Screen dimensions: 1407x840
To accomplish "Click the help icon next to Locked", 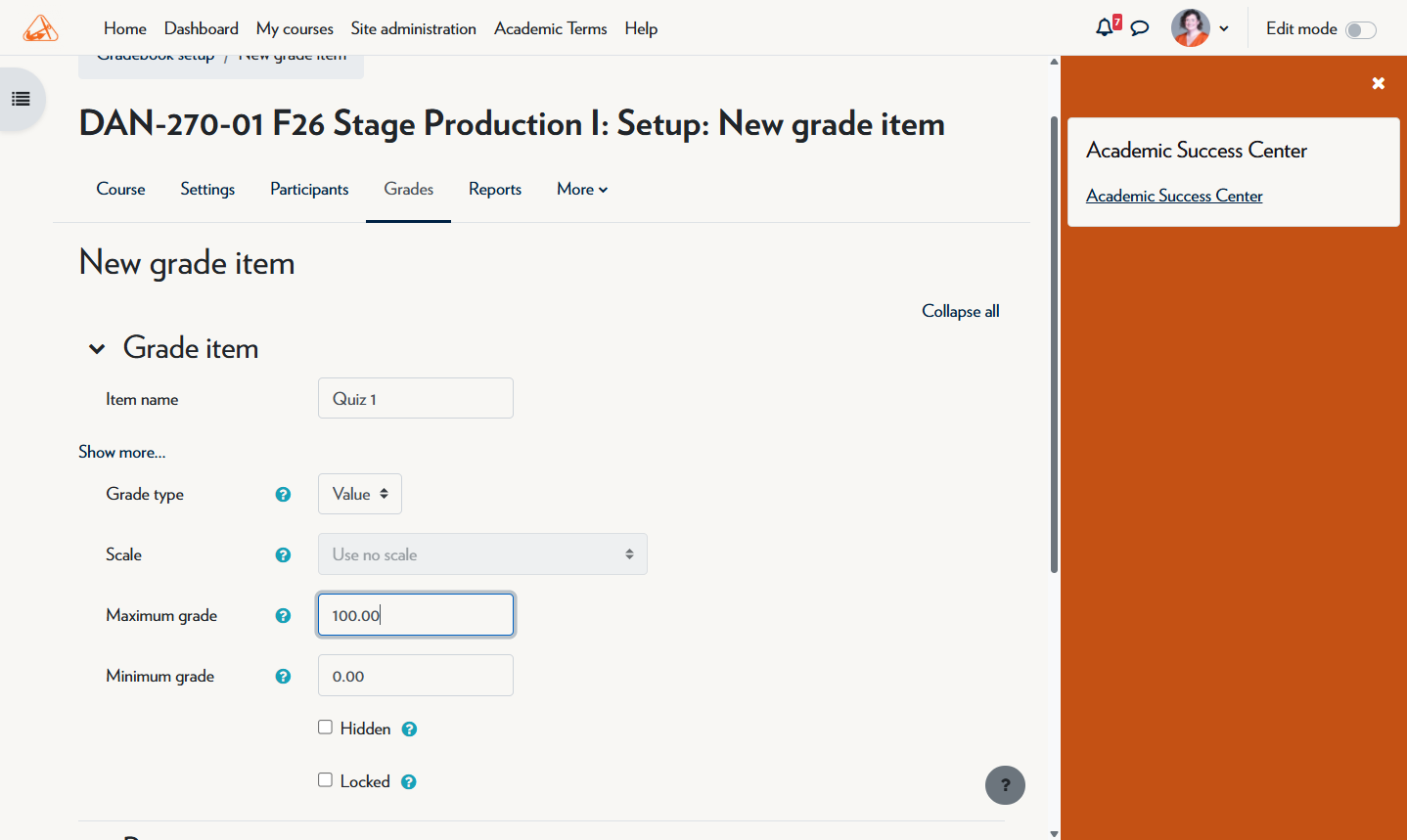I will (x=409, y=782).
